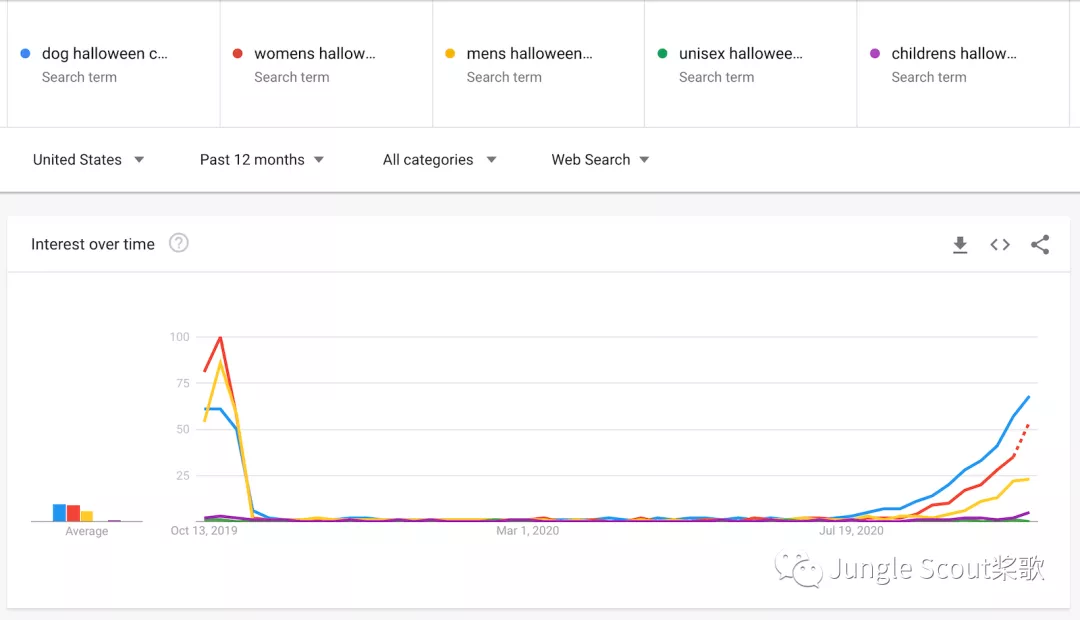The width and height of the screenshot is (1080, 620).
Task: Select the mens halloween search term box
Action: pyautogui.click(x=529, y=54)
